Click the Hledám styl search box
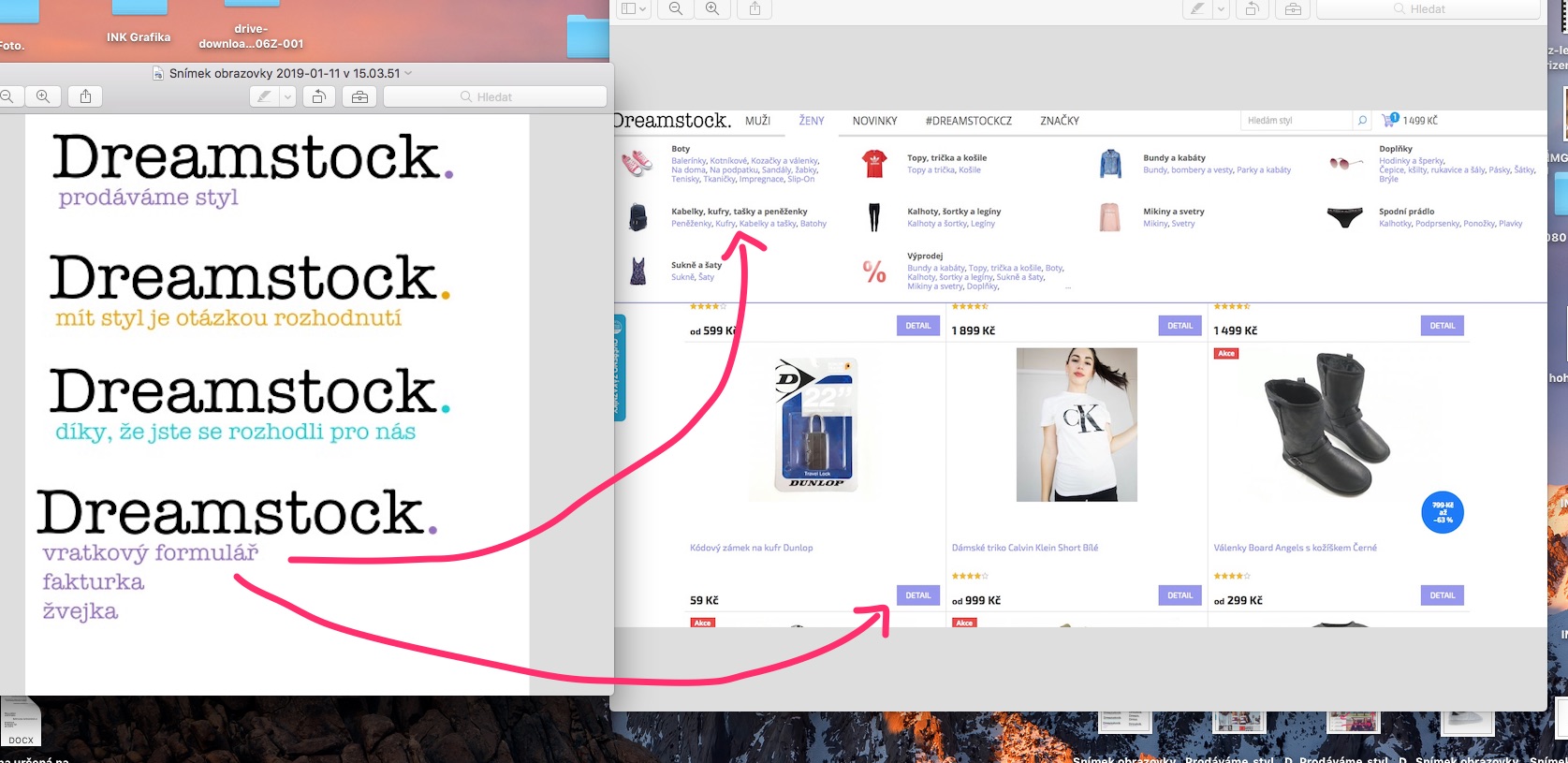 1297,121
